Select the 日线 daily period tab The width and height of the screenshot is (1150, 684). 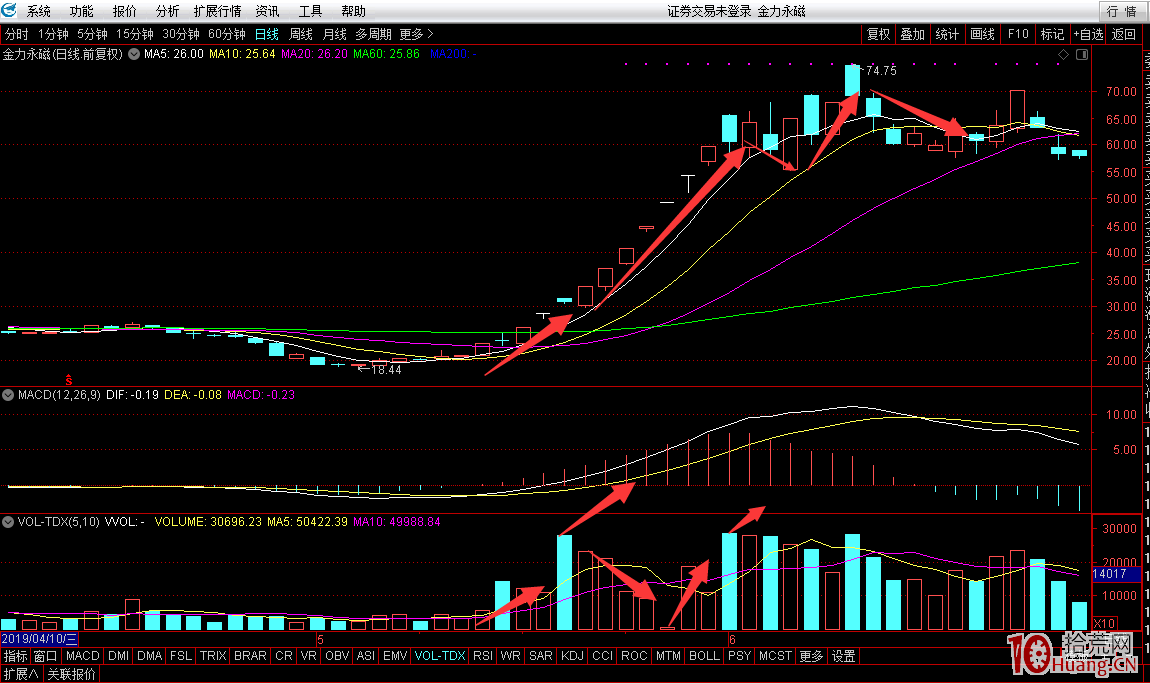click(267, 34)
